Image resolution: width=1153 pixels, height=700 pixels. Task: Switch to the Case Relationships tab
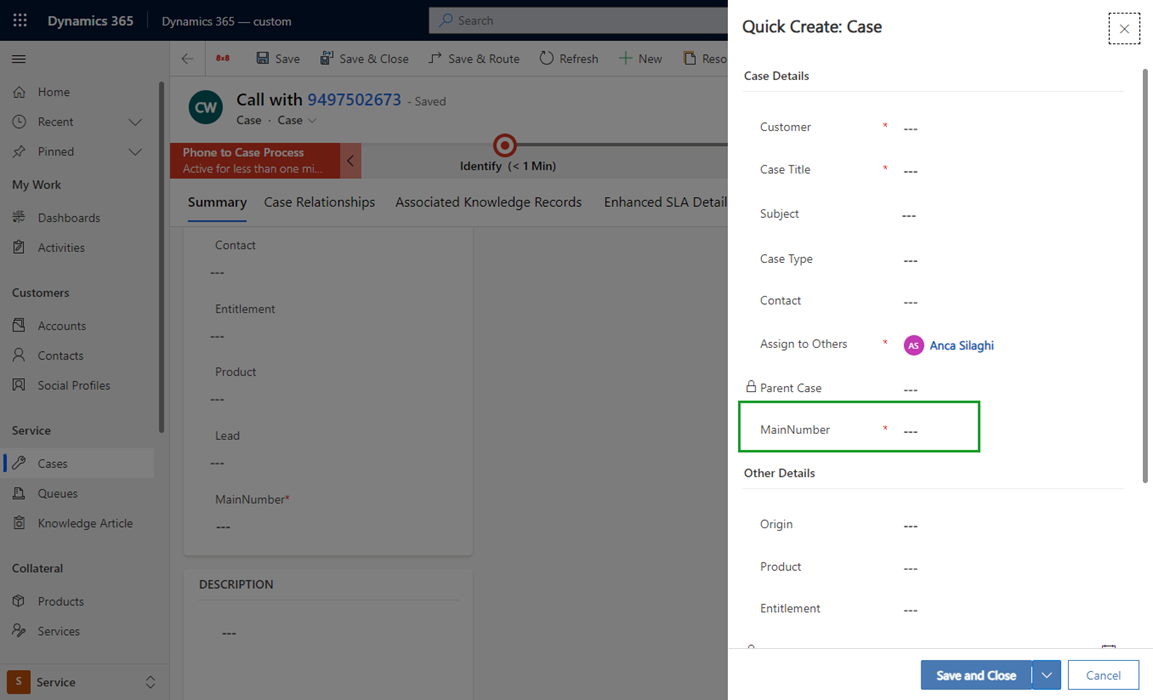319,202
